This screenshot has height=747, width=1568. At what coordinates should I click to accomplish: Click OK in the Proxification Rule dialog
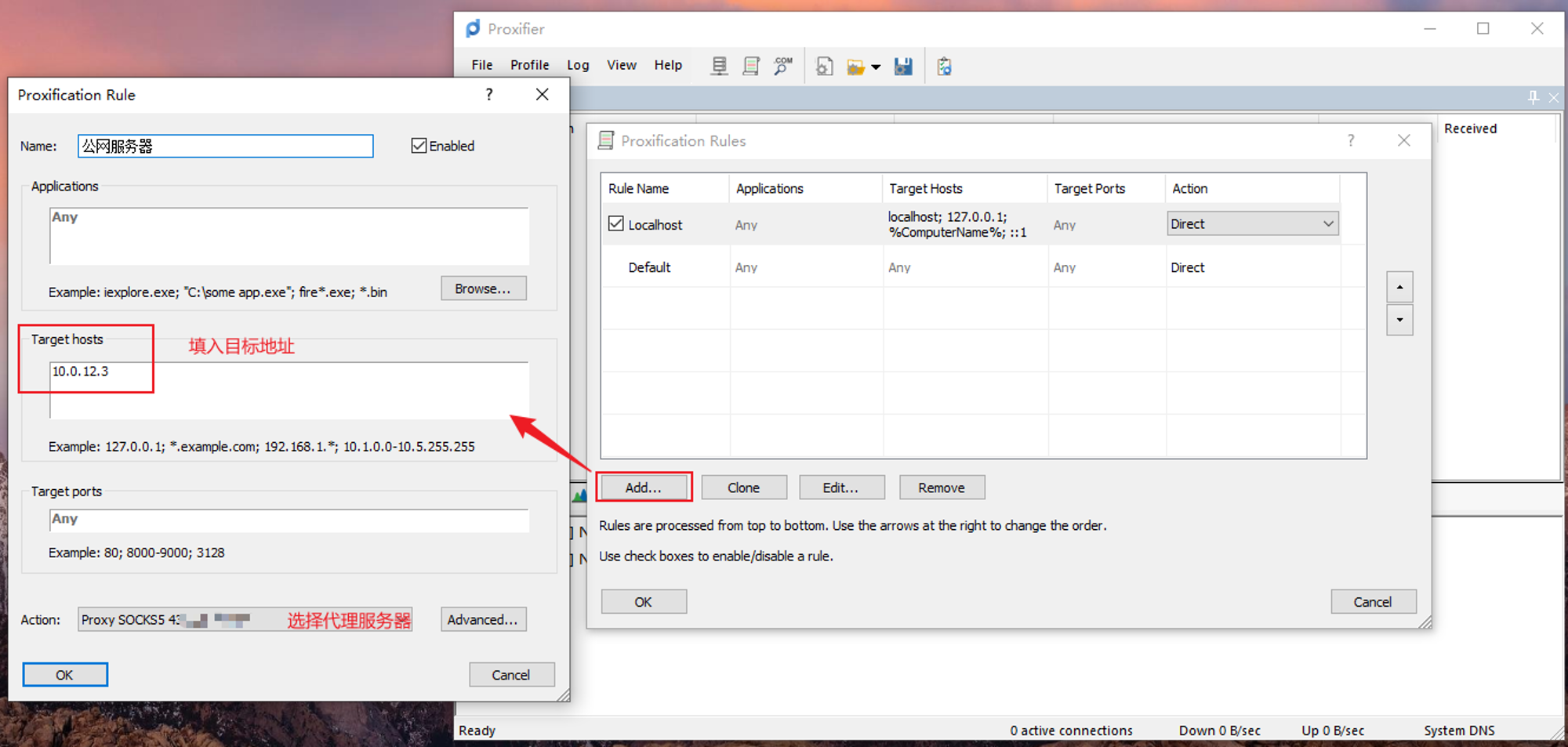(x=64, y=675)
